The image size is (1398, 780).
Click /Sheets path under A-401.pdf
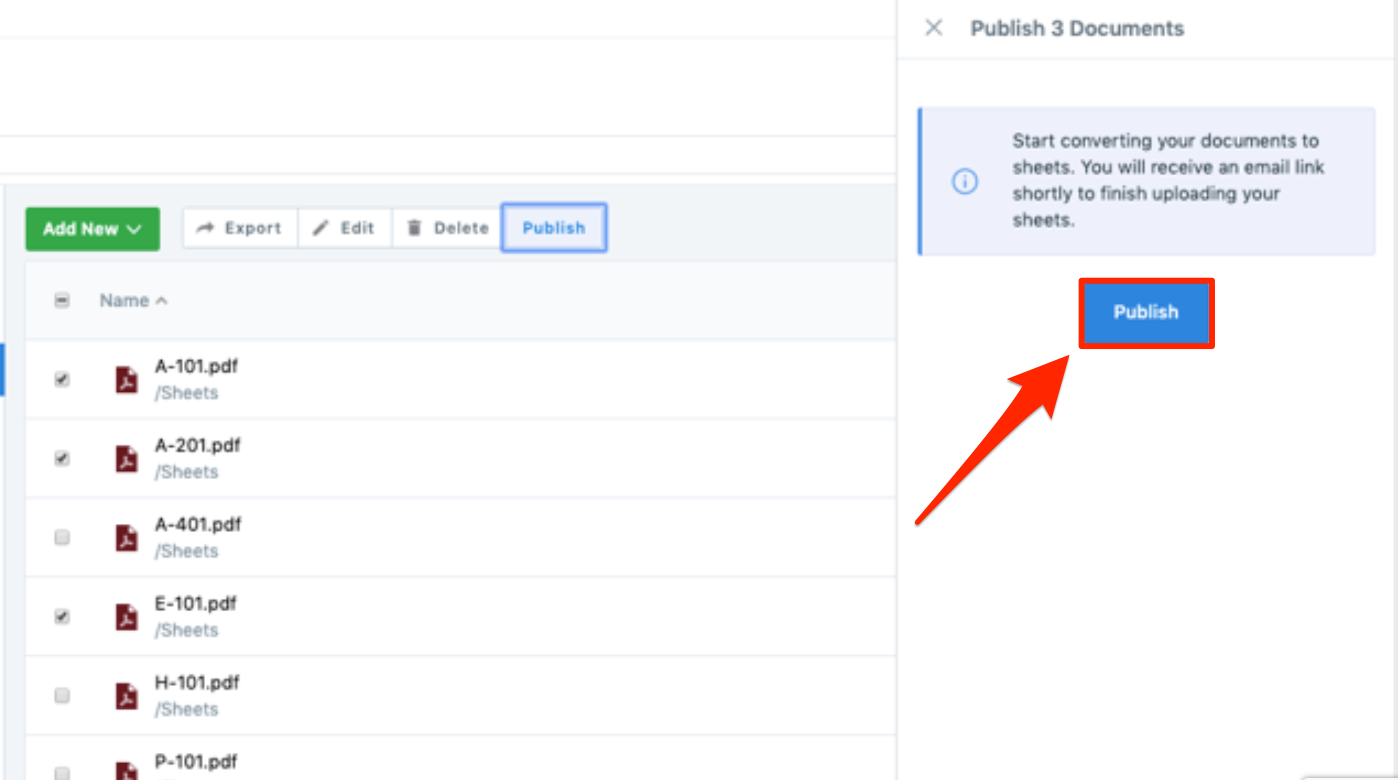(186, 551)
